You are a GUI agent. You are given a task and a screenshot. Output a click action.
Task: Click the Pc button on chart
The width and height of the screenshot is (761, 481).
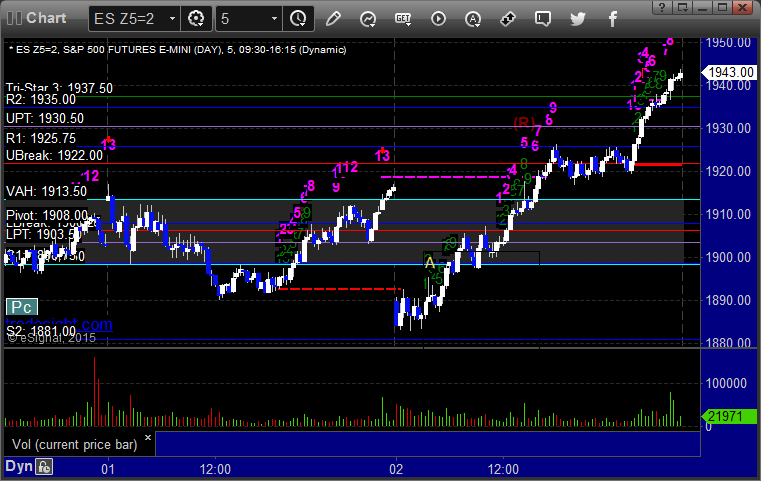click(21, 307)
